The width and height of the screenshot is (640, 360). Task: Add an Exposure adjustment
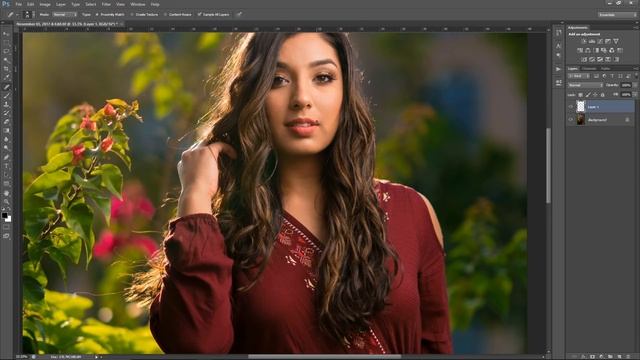pyautogui.click(x=608, y=42)
